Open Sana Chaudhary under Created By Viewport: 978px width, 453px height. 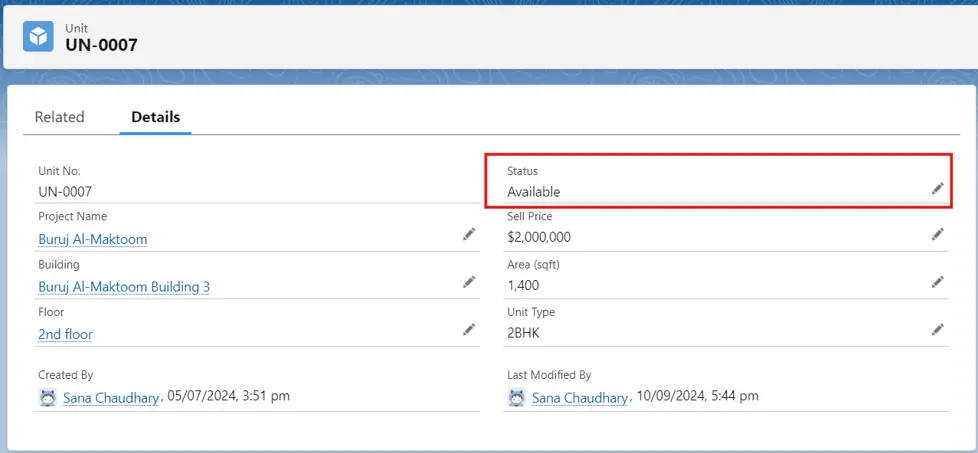[111, 397]
